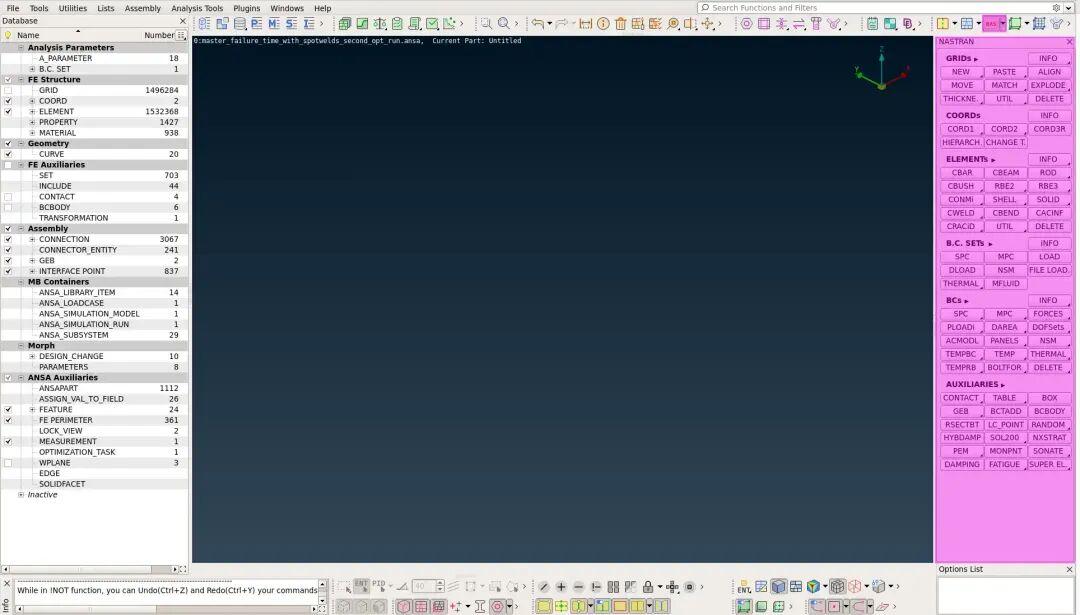
Task: Collapse the MB Containers group
Action: 21,282
